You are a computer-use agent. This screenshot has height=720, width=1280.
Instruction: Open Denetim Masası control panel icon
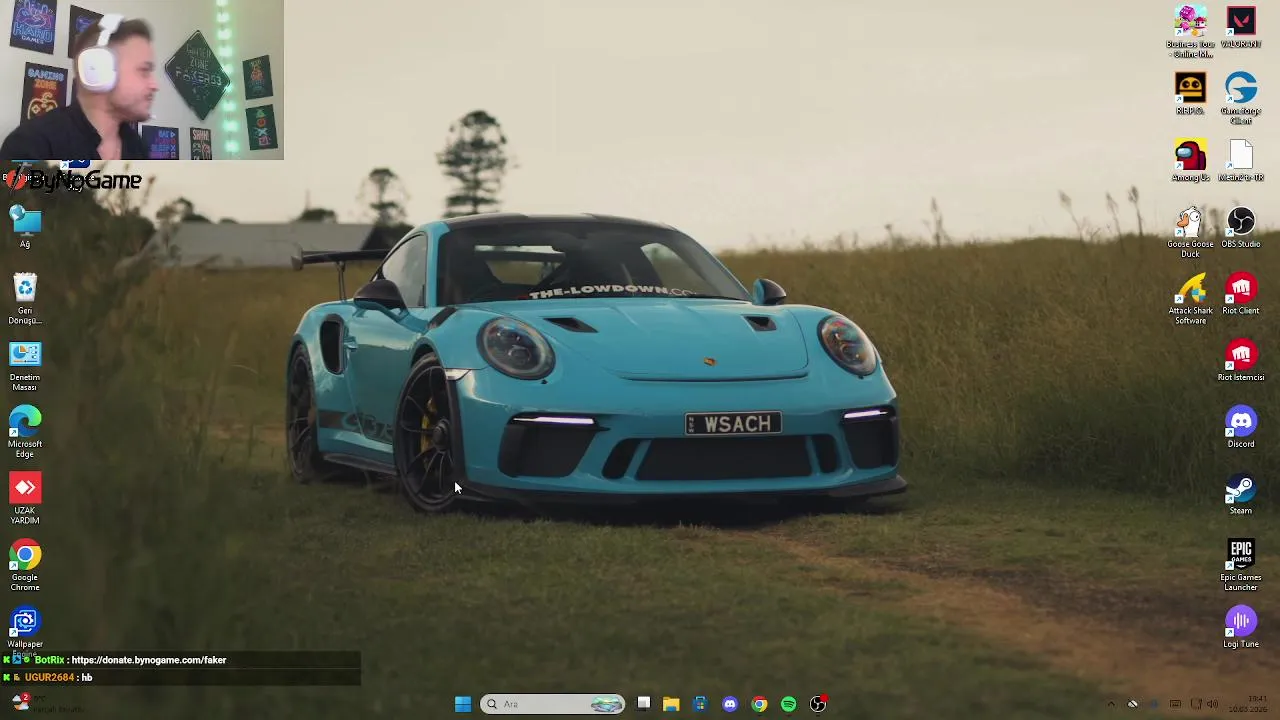point(25,365)
